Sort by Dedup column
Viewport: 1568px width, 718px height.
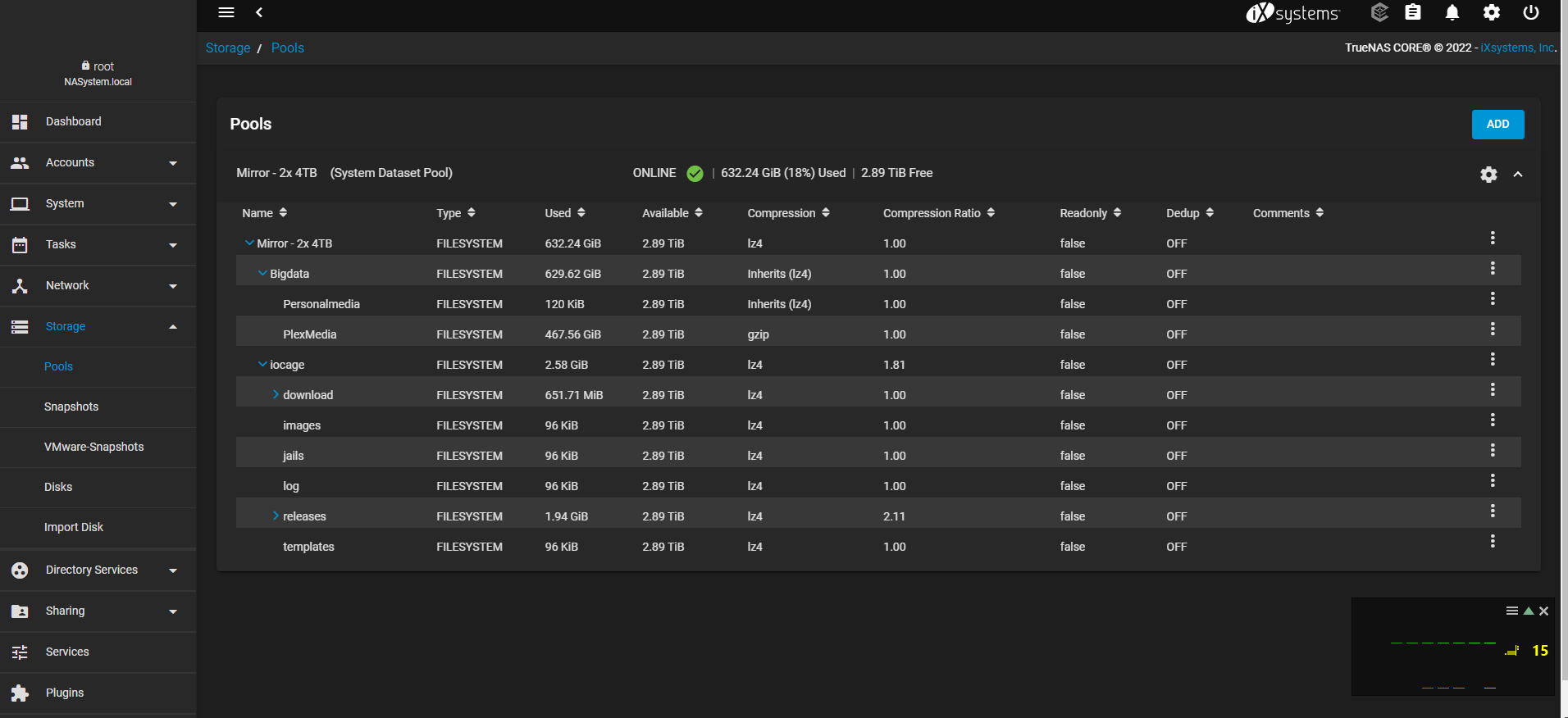pyautogui.click(x=1190, y=213)
